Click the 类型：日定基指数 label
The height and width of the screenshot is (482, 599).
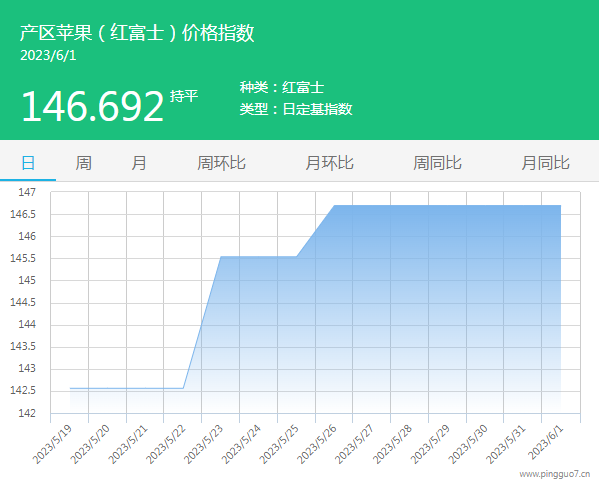296,109
